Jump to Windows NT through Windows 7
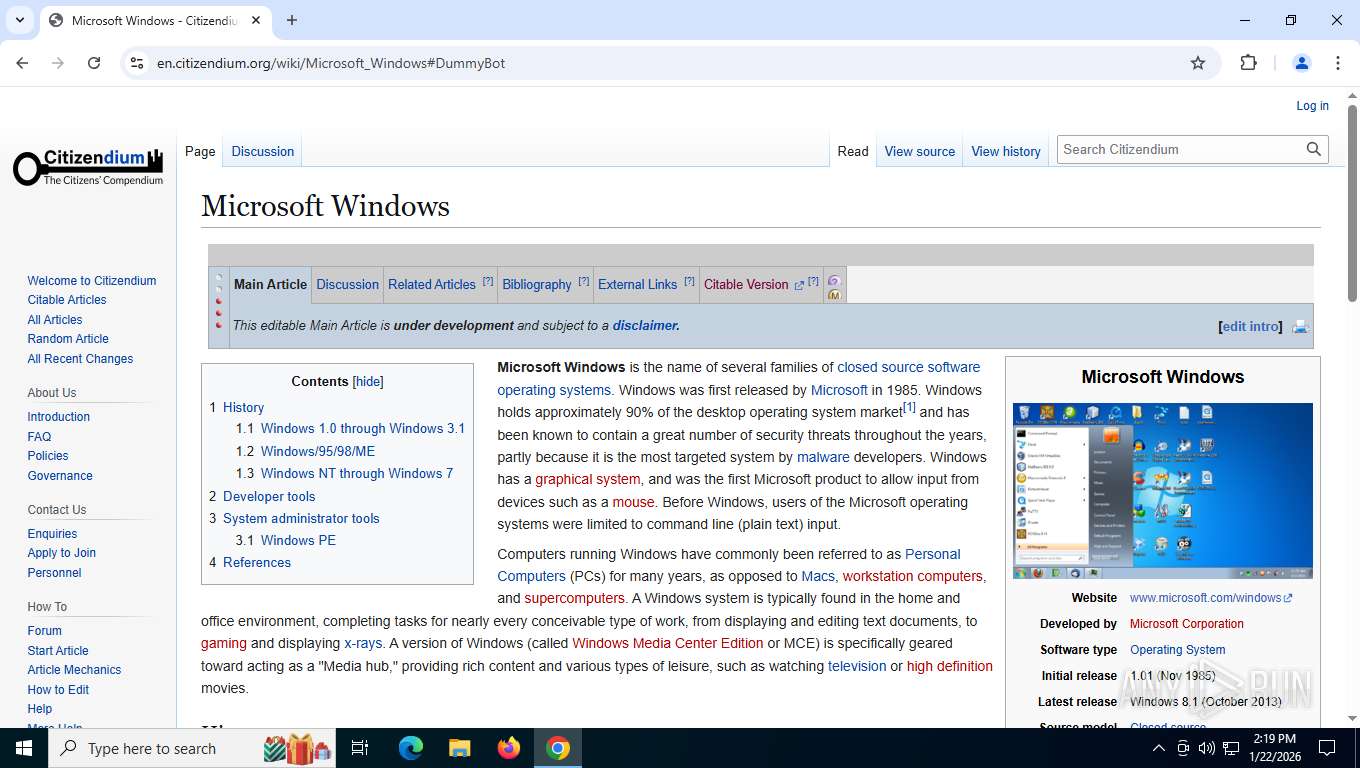The width and height of the screenshot is (1360, 768). click(x=357, y=473)
